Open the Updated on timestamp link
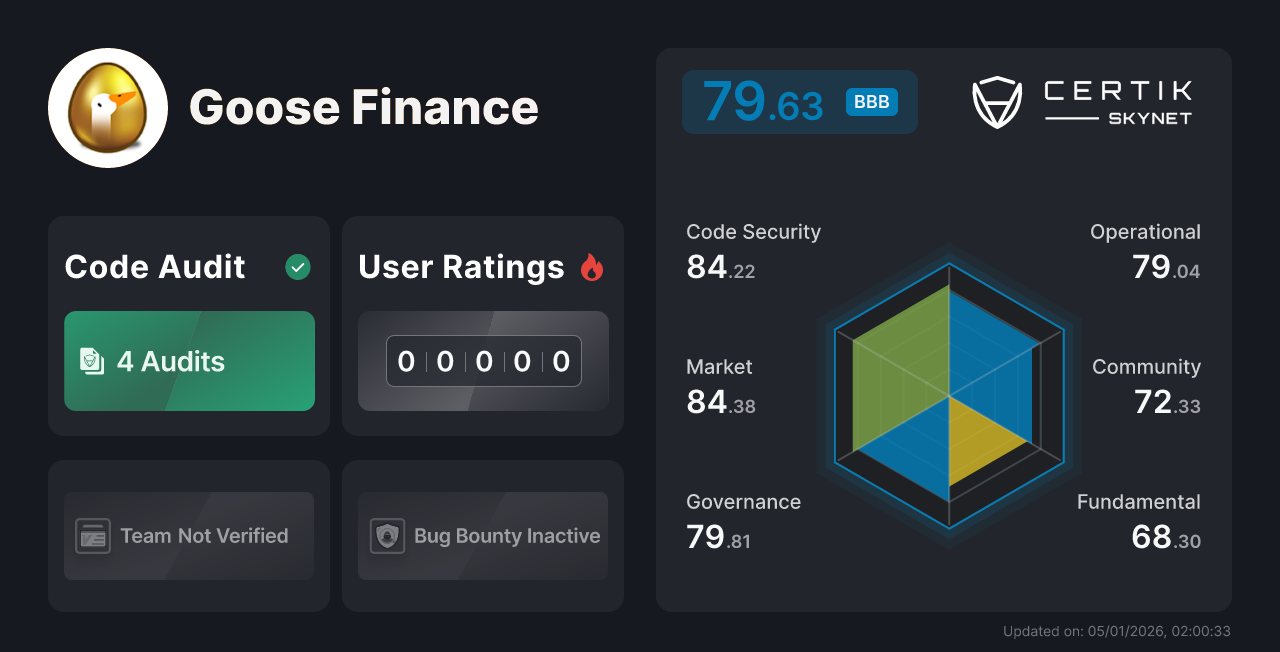Screen dimensions: 1280x652 point(1117,631)
